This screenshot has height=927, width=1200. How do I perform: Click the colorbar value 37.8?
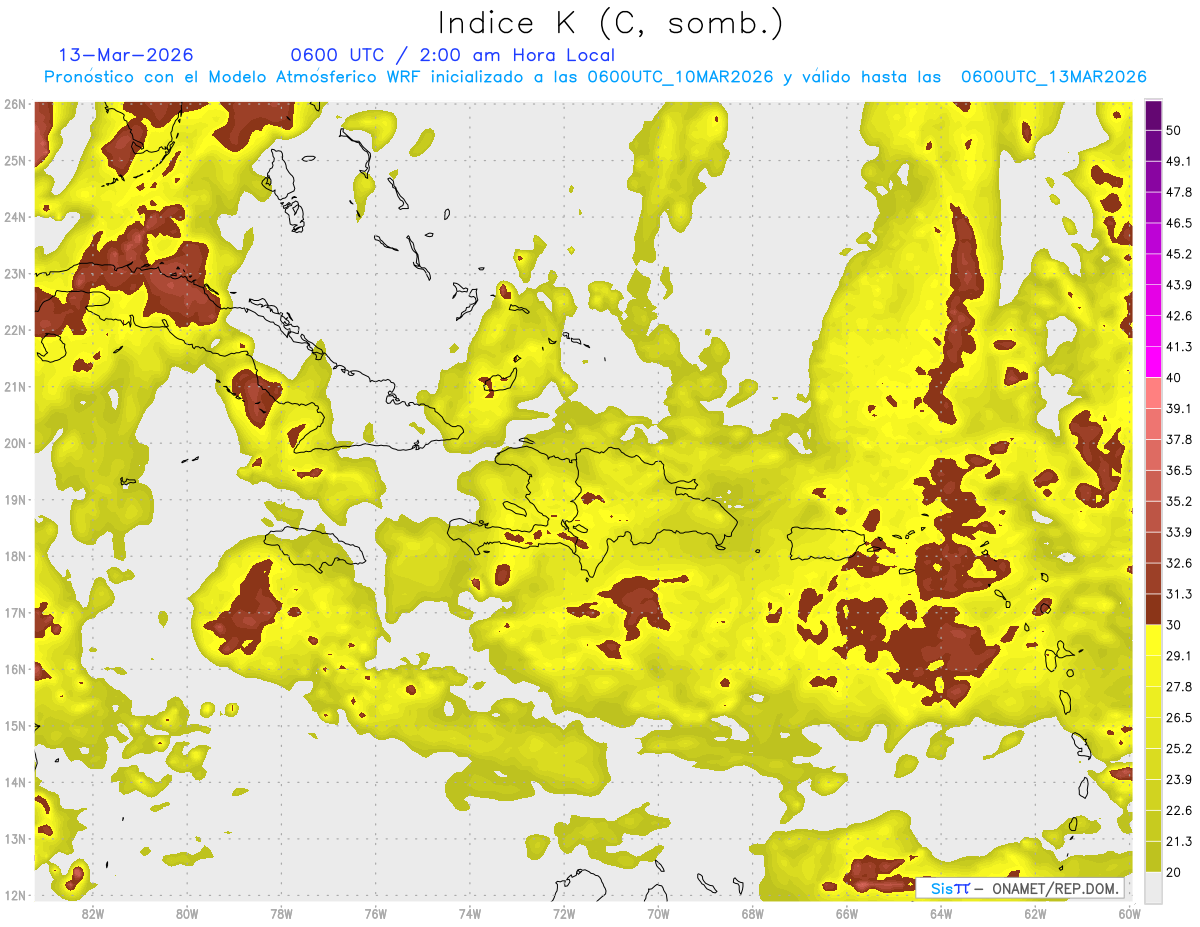[1179, 440]
